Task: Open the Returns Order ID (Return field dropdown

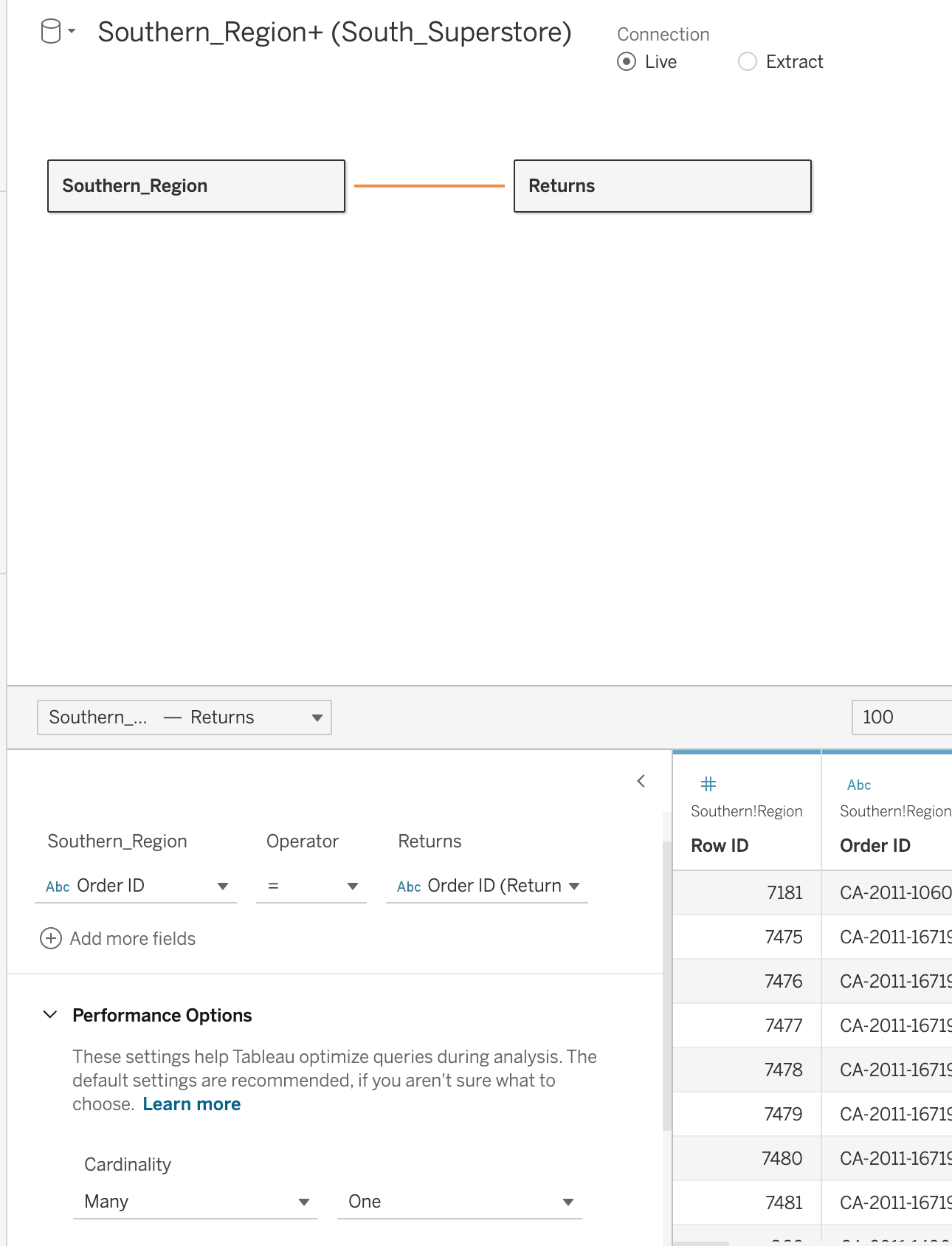Action: click(x=487, y=886)
